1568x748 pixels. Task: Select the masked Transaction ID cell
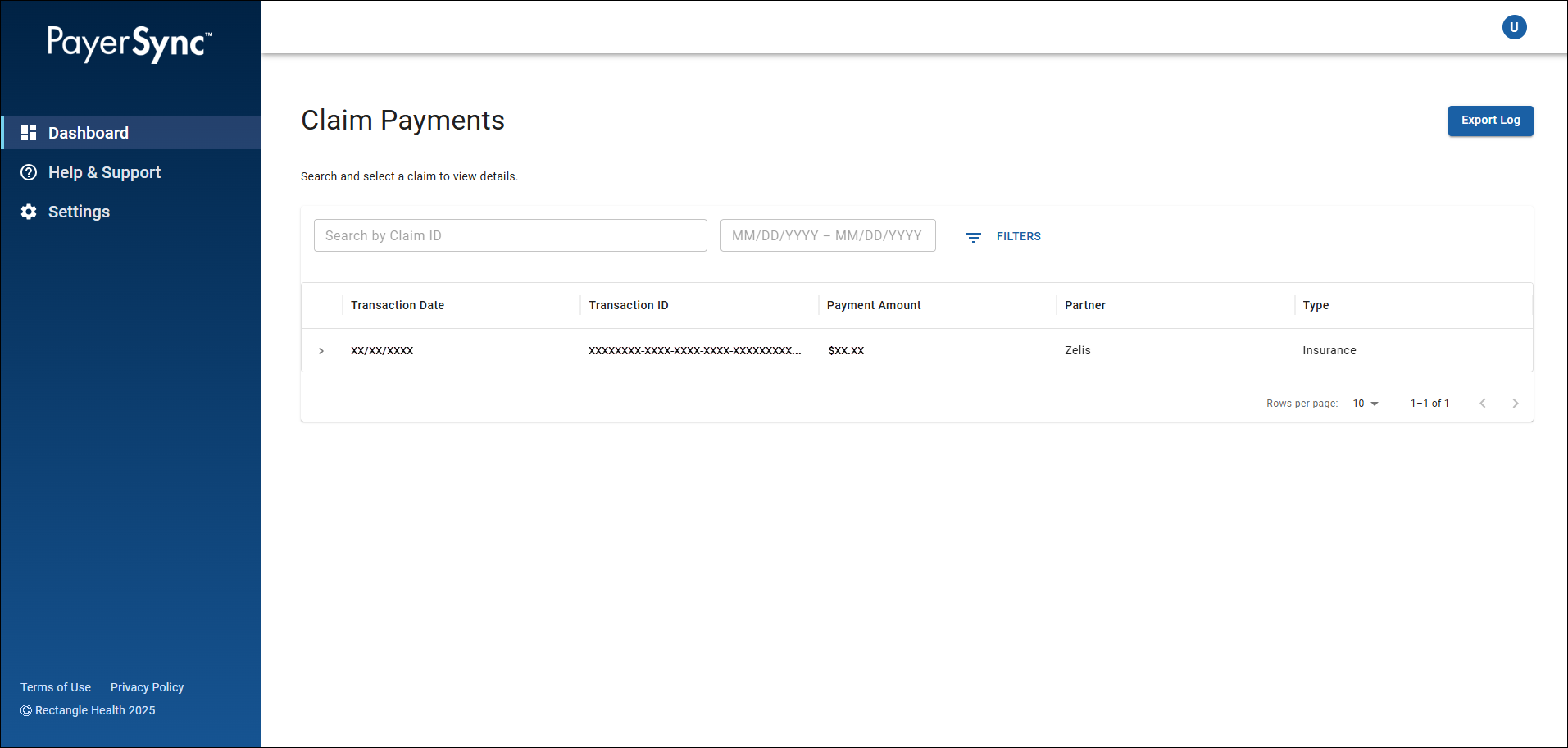point(695,350)
